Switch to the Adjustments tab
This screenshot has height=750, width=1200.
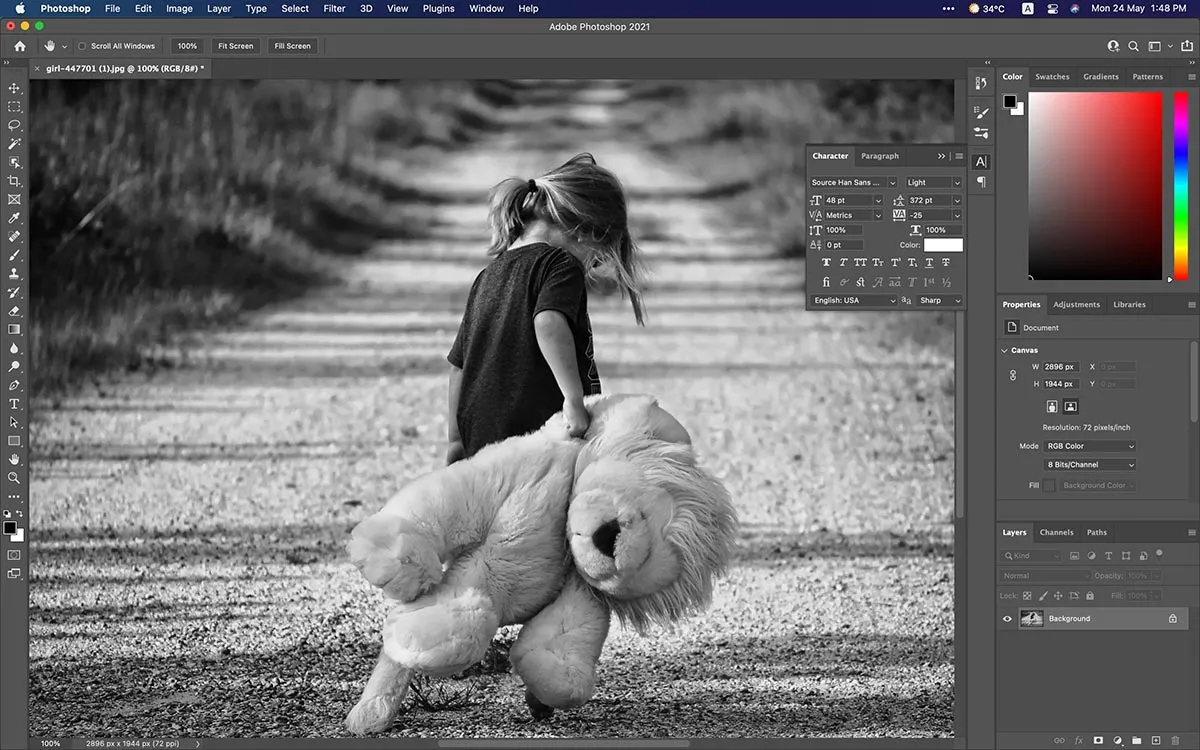click(x=1076, y=305)
